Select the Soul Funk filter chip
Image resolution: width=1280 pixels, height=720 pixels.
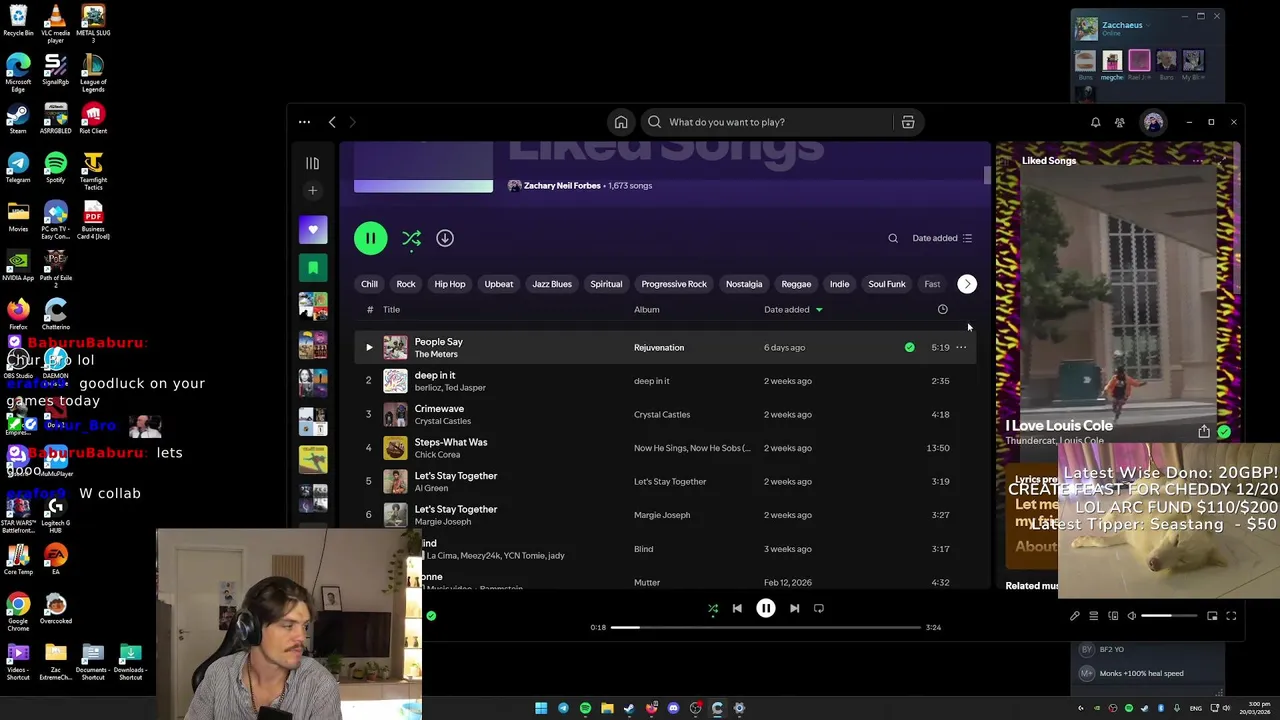point(887,284)
